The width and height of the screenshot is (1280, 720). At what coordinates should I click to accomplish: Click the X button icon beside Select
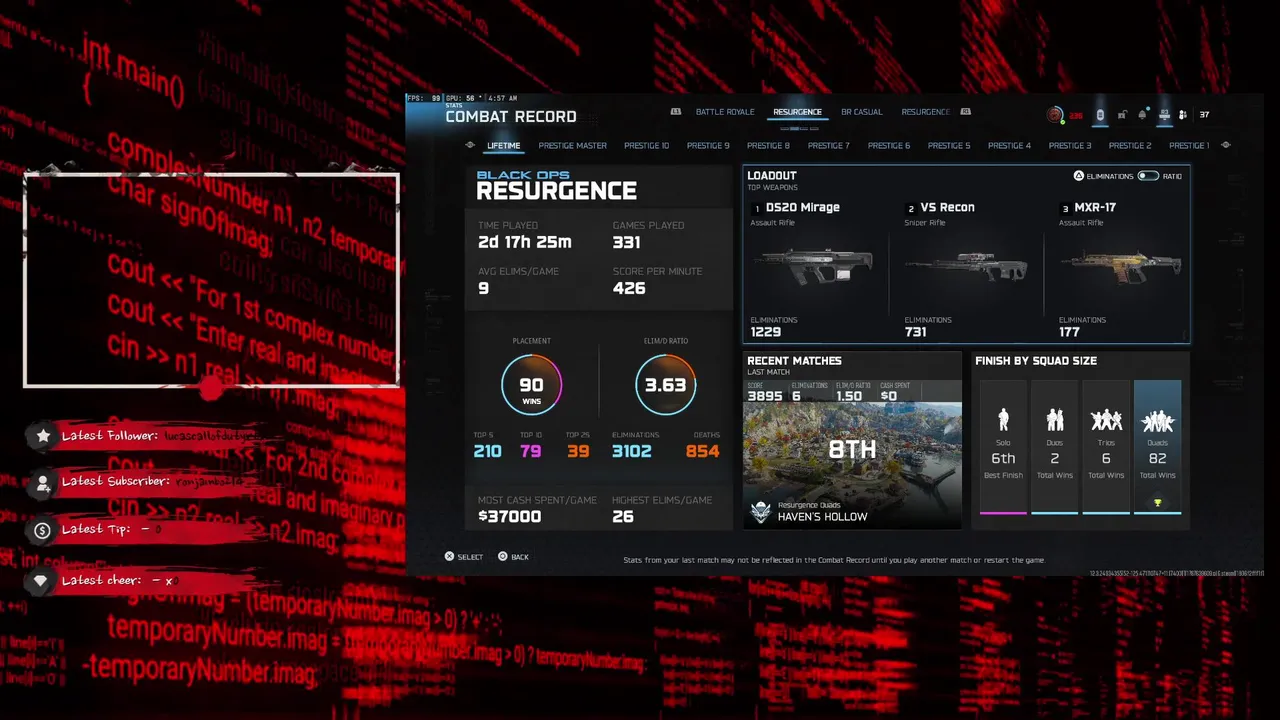[449, 556]
